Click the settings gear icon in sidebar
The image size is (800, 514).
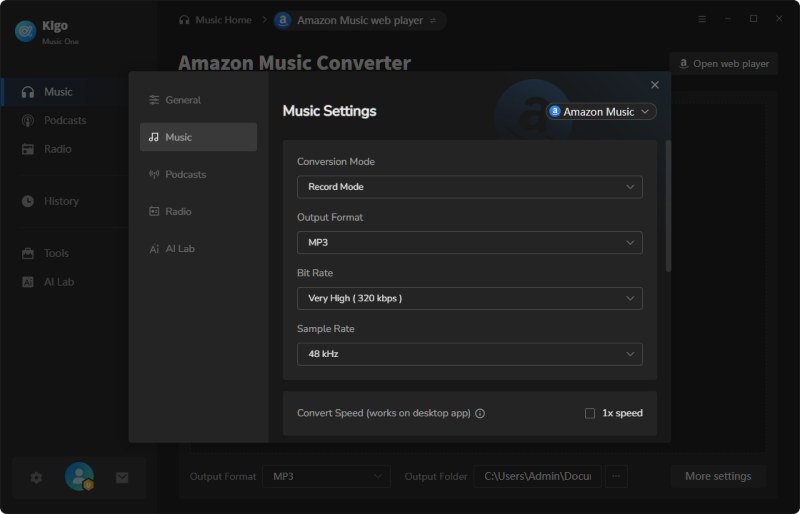(x=36, y=478)
